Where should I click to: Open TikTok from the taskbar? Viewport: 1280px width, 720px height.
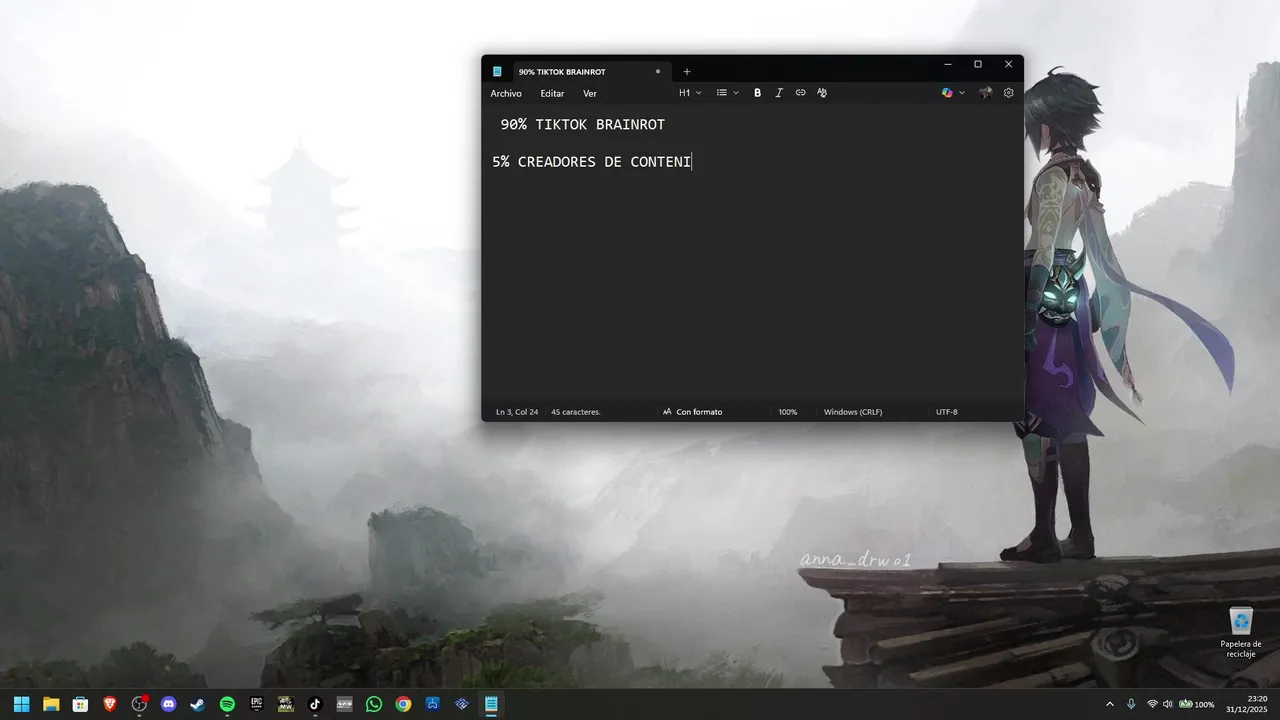tap(315, 704)
